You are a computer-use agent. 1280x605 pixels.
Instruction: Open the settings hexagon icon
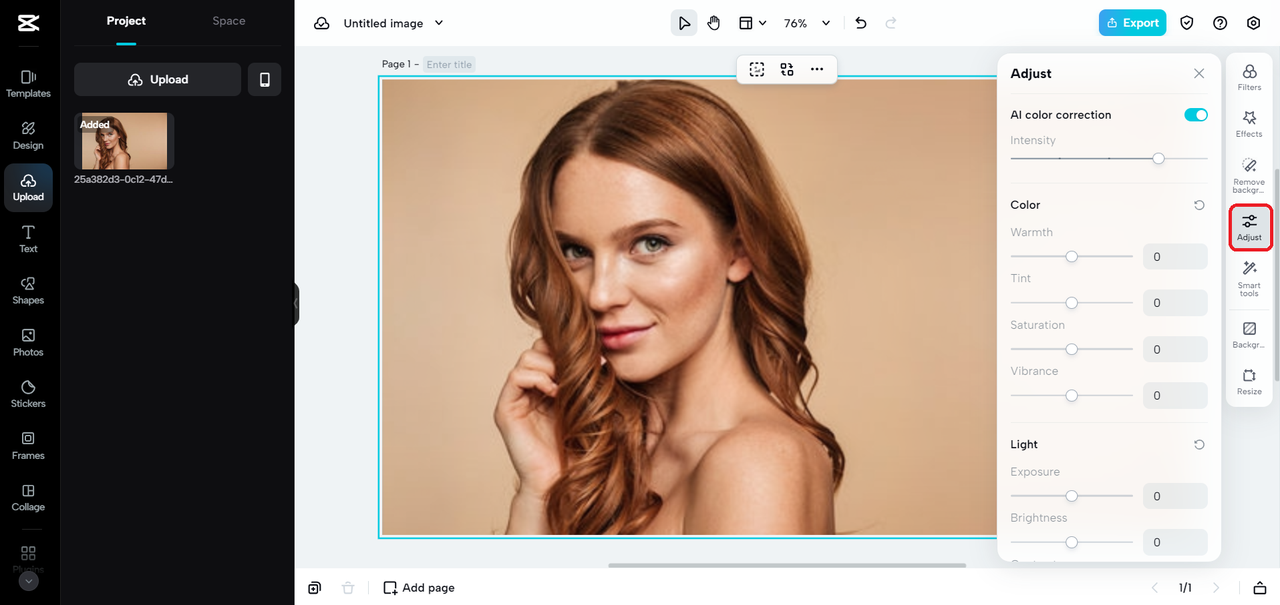1253,23
